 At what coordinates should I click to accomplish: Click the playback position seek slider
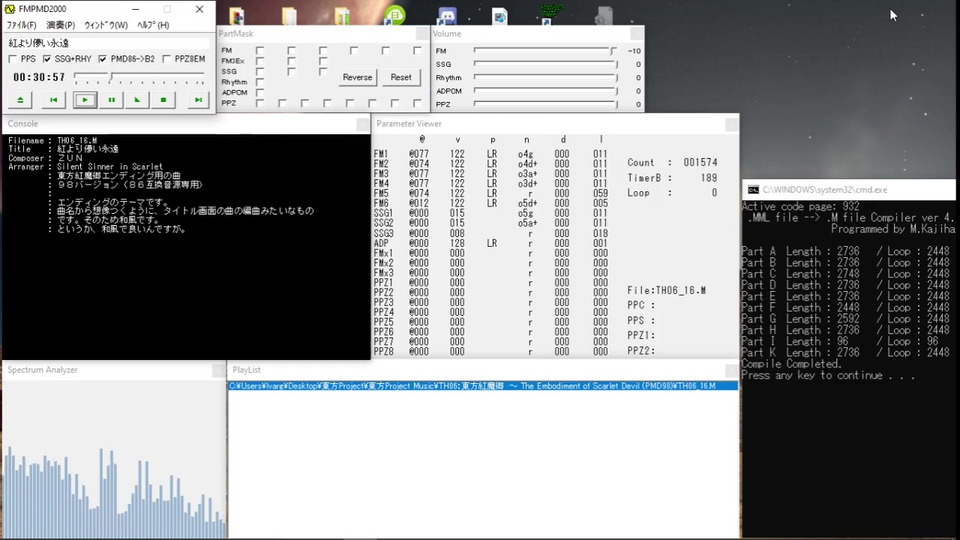click(139, 77)
